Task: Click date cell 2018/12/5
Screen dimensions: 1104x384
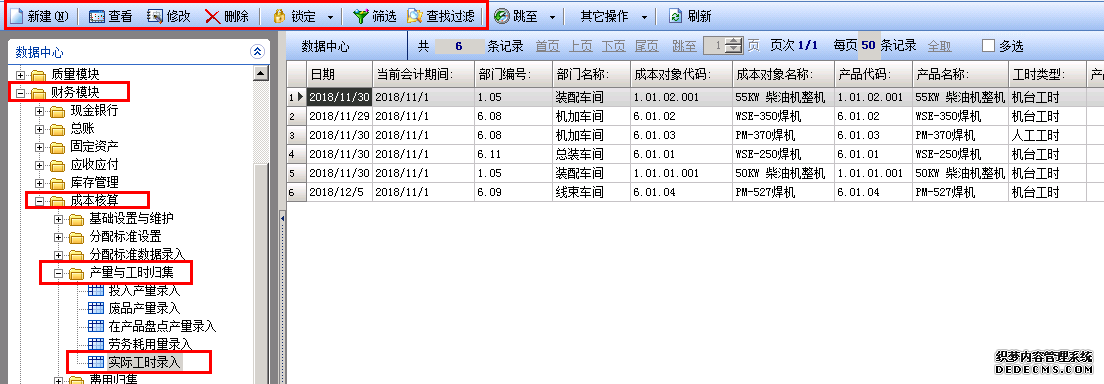Action: click(339, 192)
